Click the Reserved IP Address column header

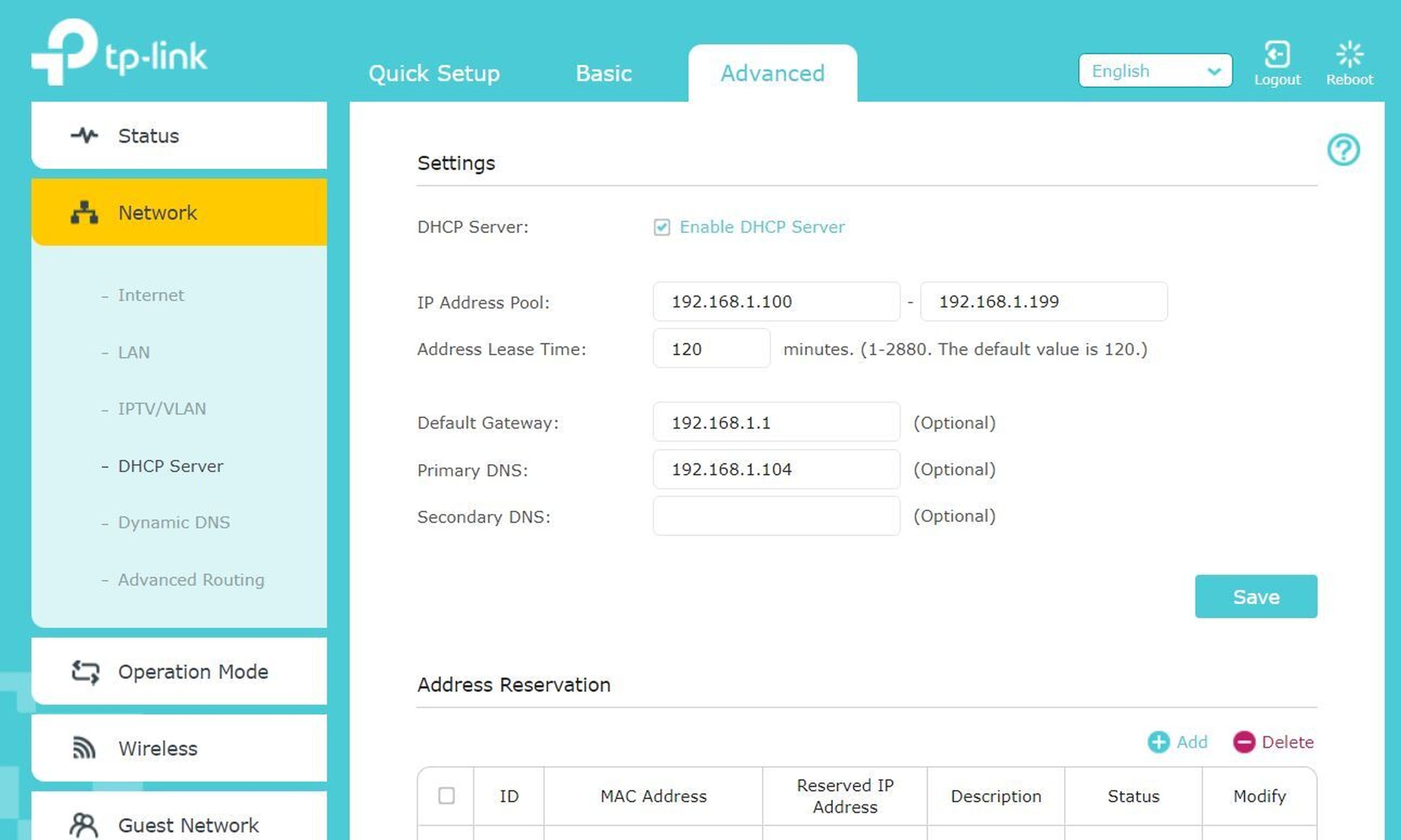coord(845,796)
